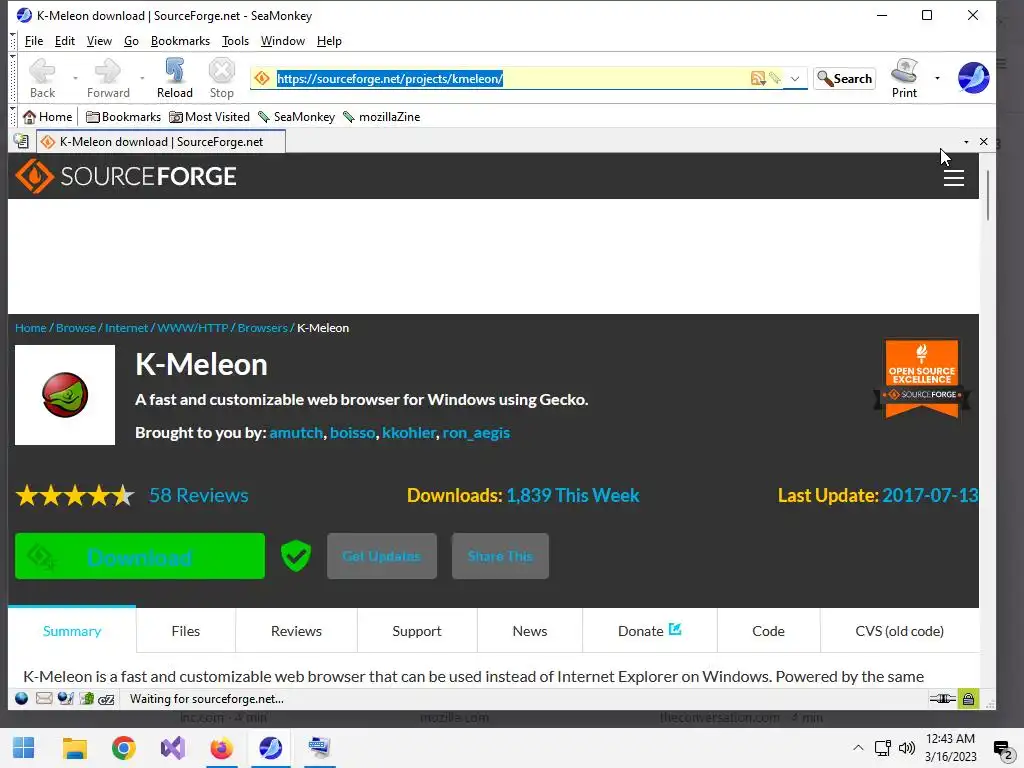Click the K-Meleon project logo image
Screen dimensions: 1024x768
coord(65,395)
